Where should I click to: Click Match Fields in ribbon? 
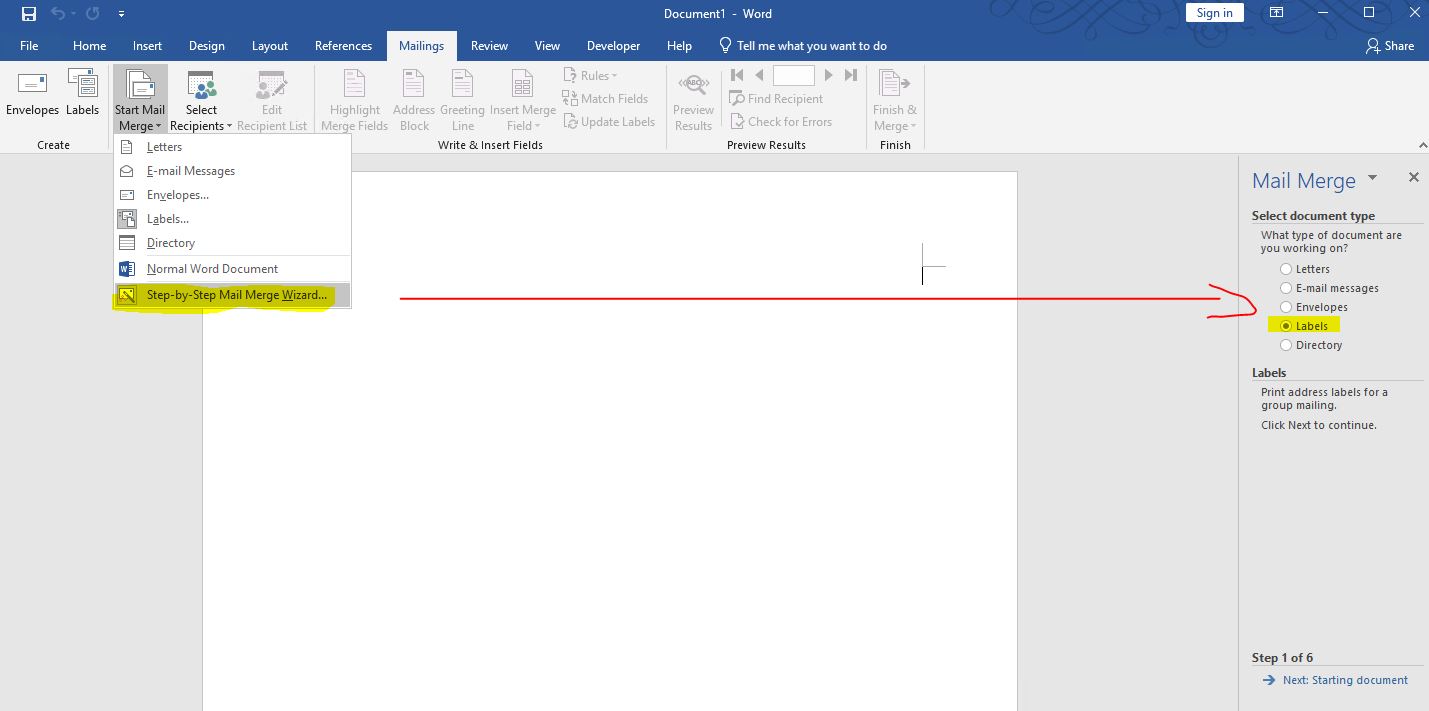click(605, 98)
